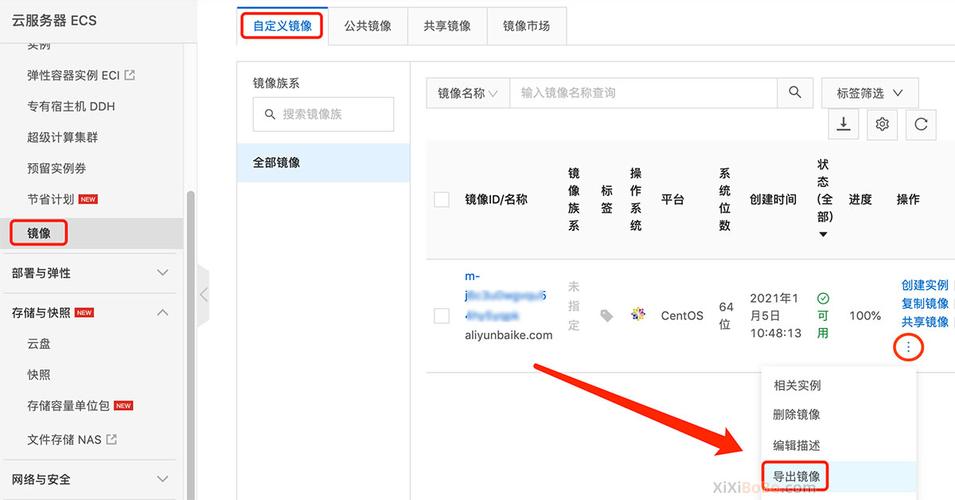Viewport: 955px width, 500px height.
Task: Switch to the 公共镜像 tab
Action: point(368,26)
